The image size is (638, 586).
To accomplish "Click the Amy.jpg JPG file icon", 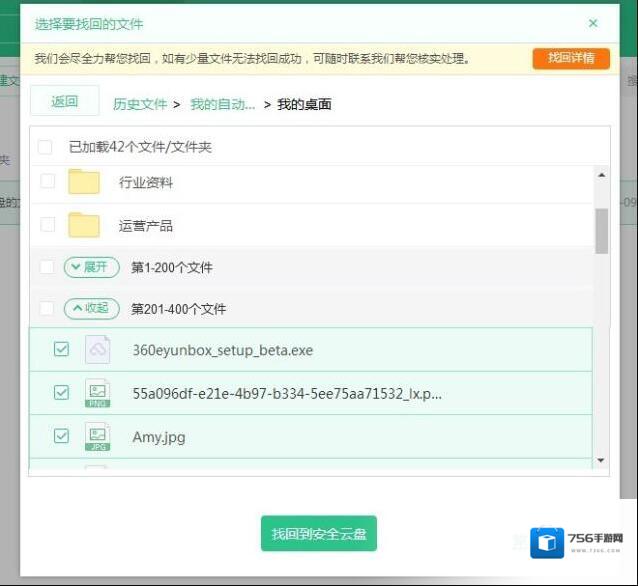I will tap(97, 436).
